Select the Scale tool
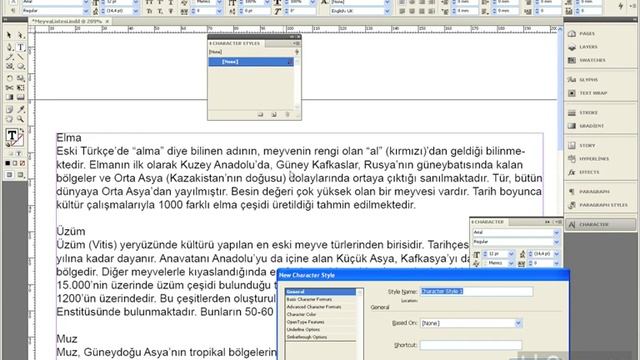The width and height of the screenshot is (640, 360). pos(20,78)
